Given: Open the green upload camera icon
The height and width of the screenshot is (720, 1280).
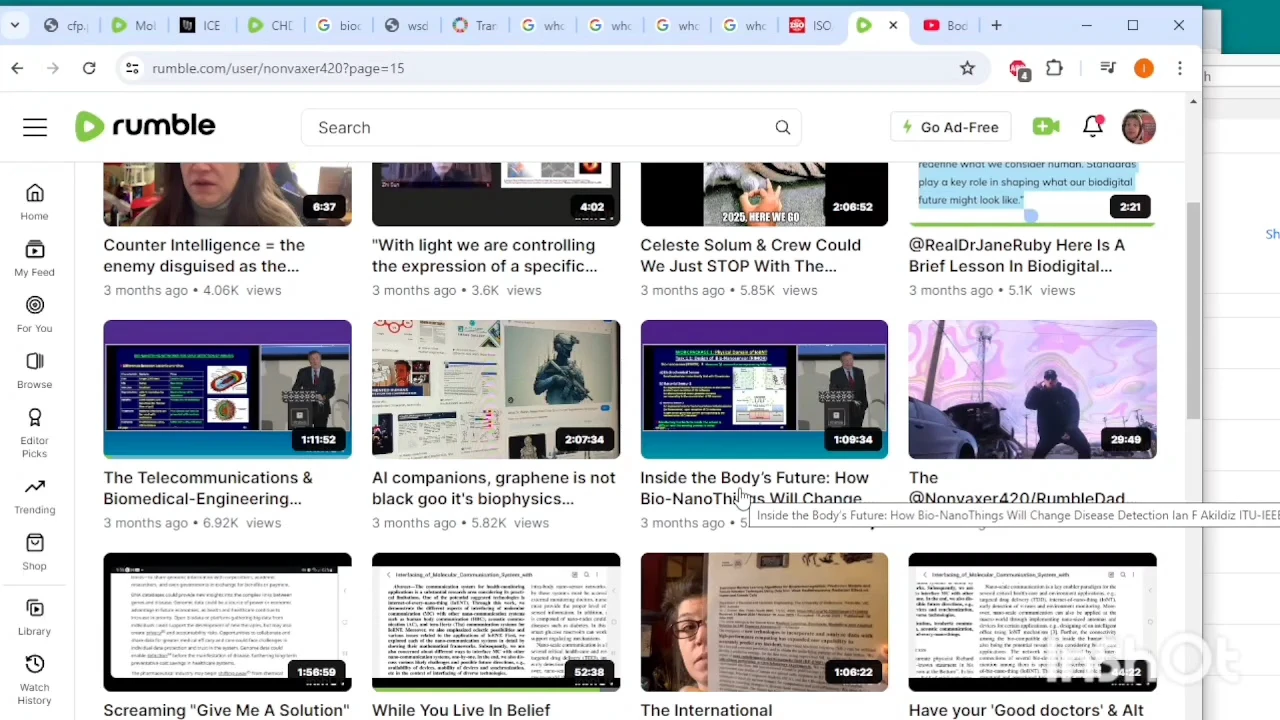Looking at the screenshot, I should pyautogui.click(x=1046, y=127).
